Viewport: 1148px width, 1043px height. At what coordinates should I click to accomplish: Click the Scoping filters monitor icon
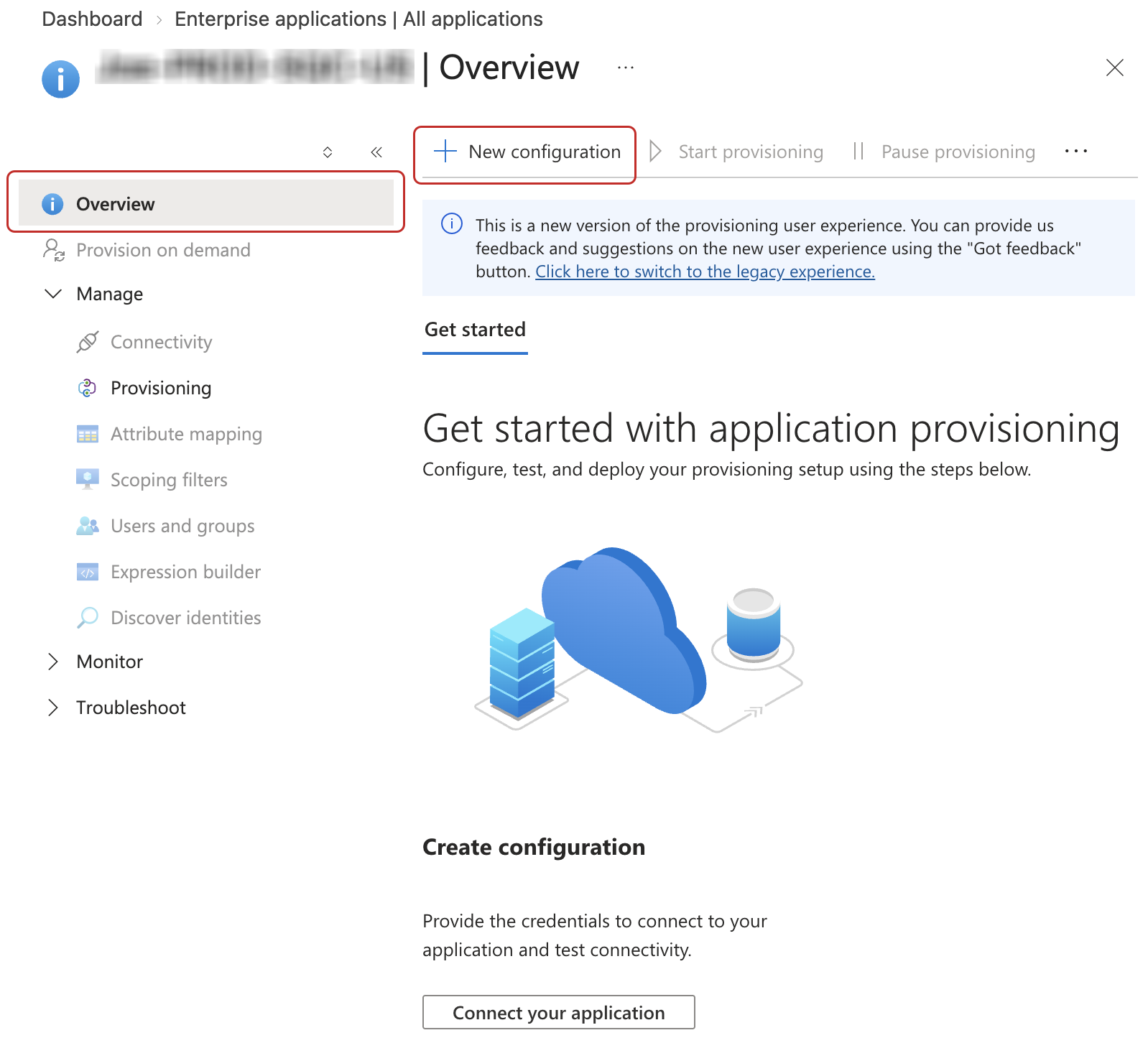(88, 479)
